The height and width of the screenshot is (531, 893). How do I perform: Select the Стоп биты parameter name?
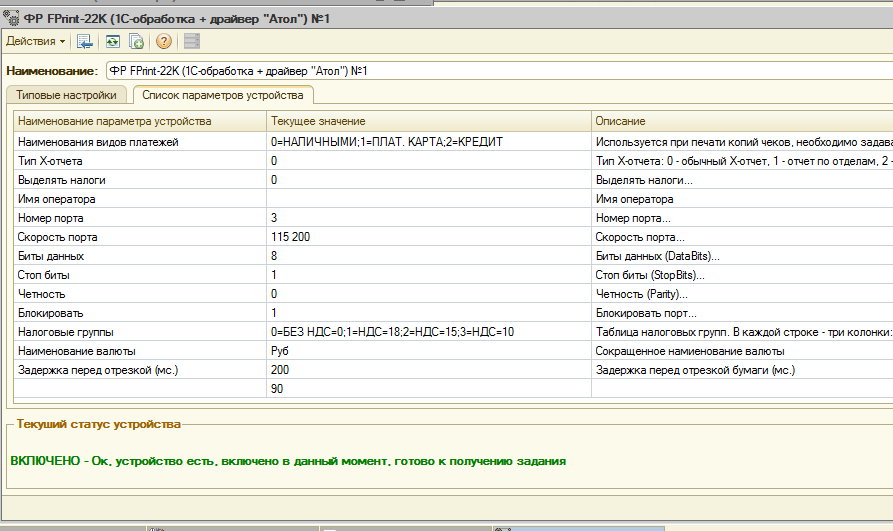coord(43,275)
